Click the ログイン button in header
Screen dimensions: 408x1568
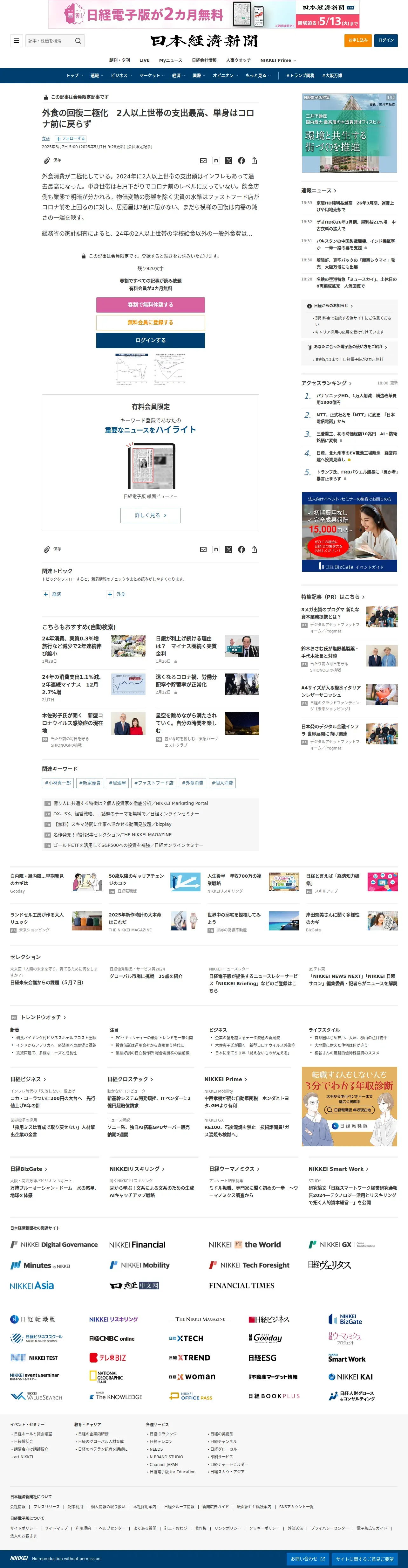coord(386,41)
